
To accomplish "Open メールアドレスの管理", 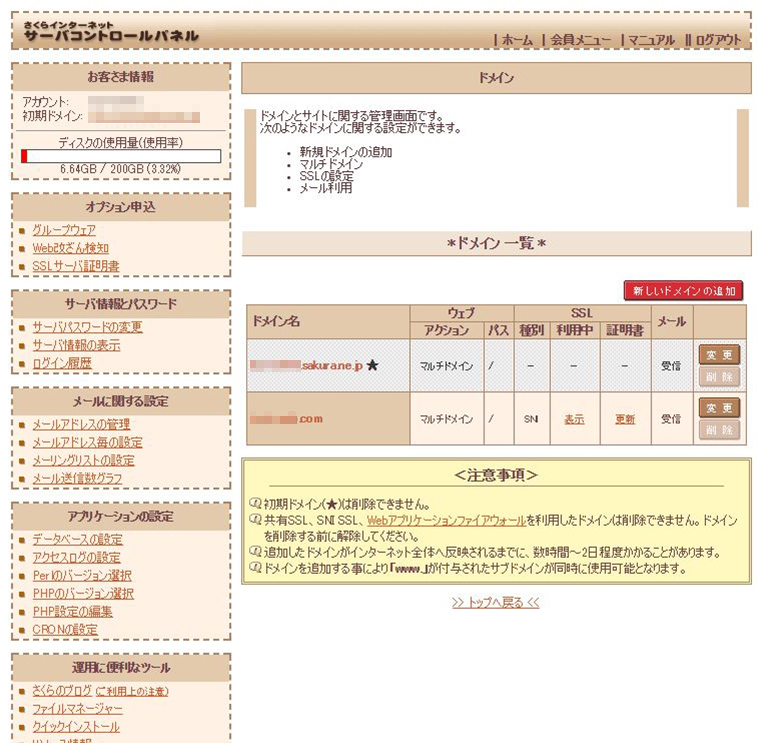I will coord(81,424).
